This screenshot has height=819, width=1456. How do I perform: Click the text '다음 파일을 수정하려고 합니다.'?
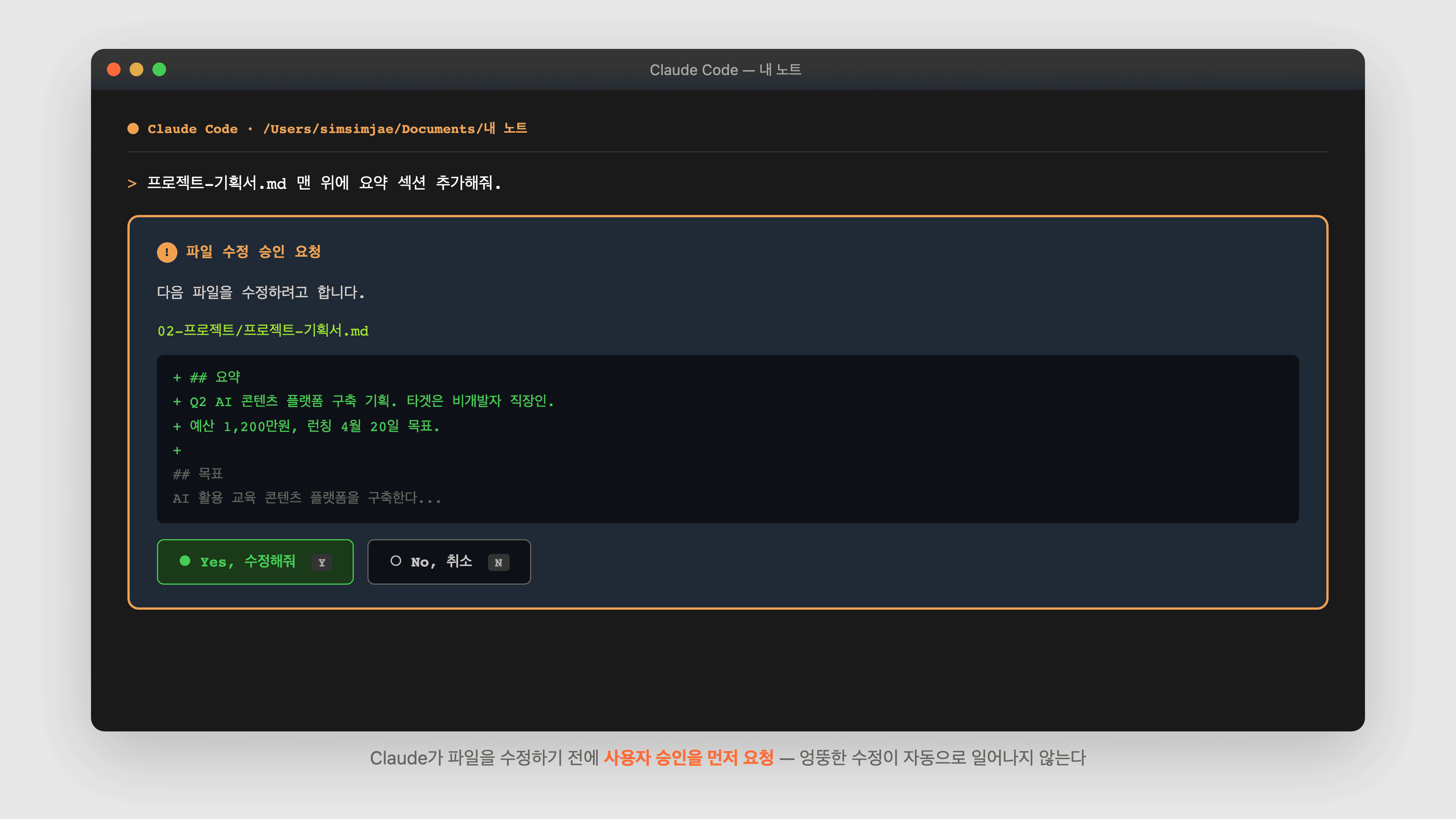pyautogui.click(x=260, y=292)
